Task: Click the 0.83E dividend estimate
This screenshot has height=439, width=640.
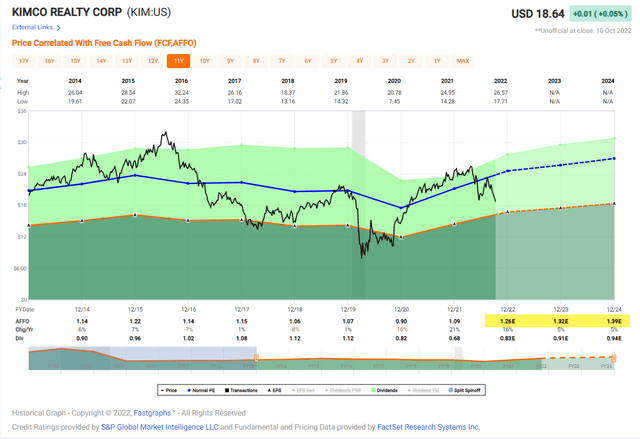Action: (508, 339)
